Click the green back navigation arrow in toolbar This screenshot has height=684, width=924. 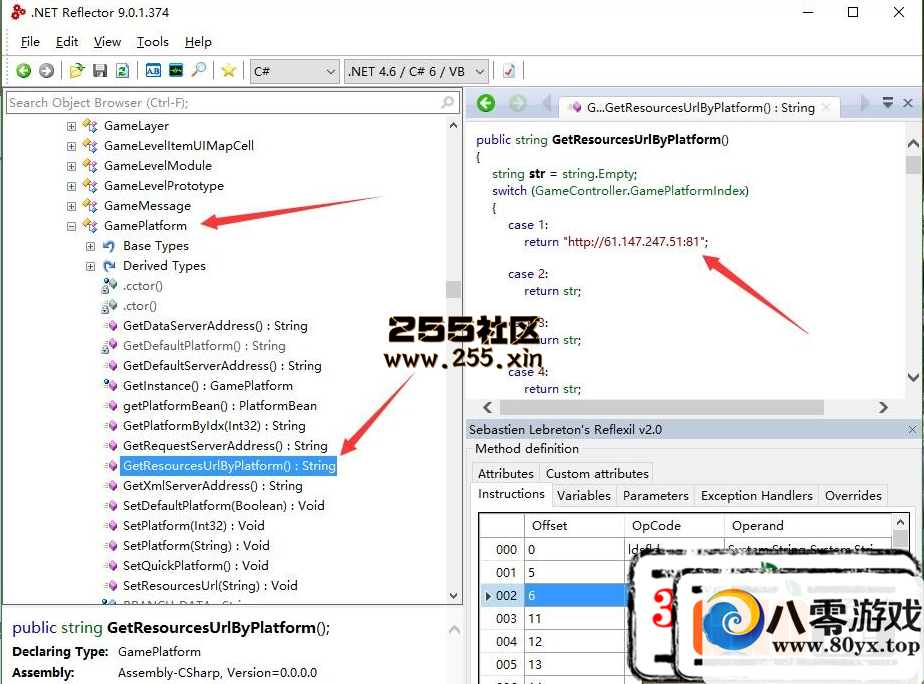point(23,71)
